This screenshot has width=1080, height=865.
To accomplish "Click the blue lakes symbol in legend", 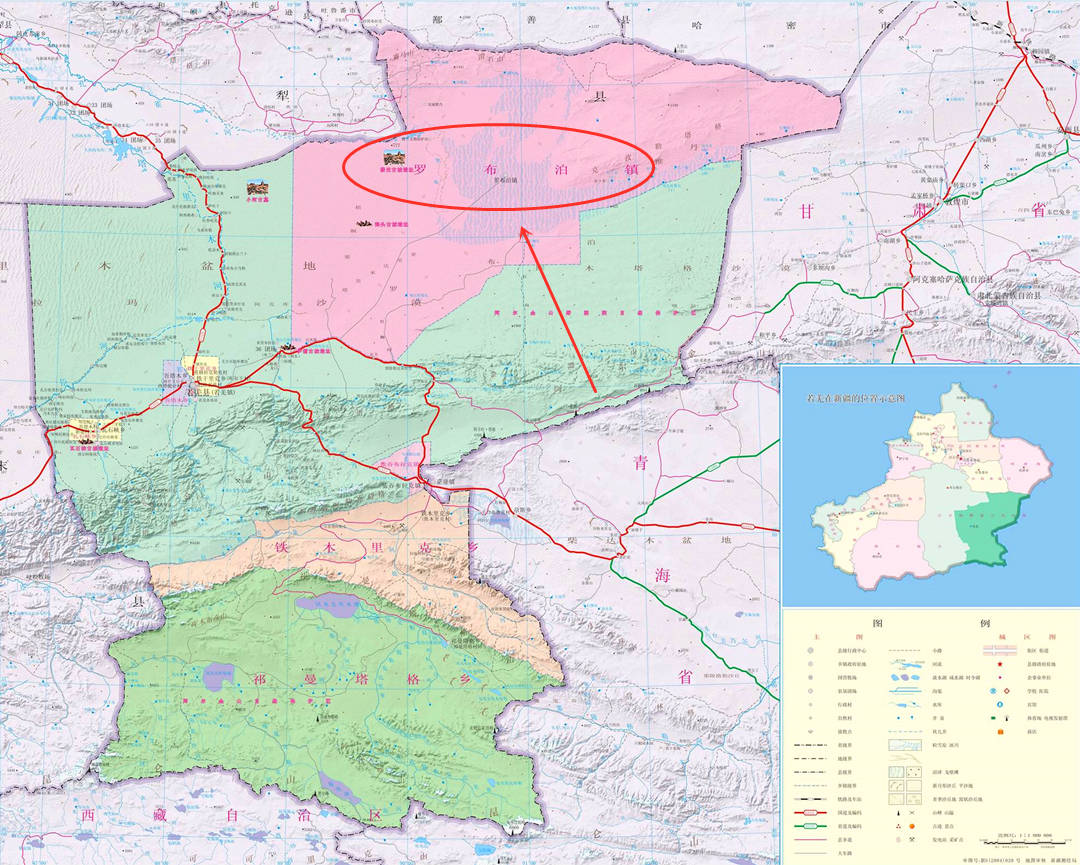I will coord(905,678).
